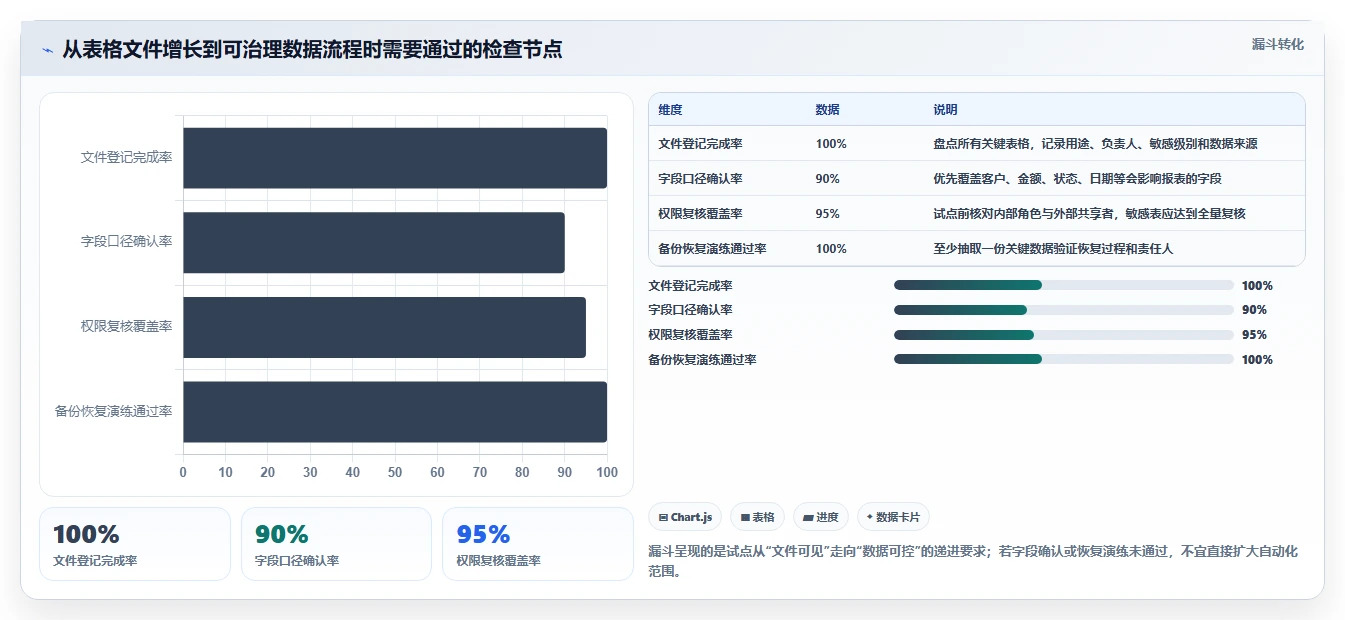Select the 进度 chip
This screenshot has width=1345, height=620.
point(820,517)
